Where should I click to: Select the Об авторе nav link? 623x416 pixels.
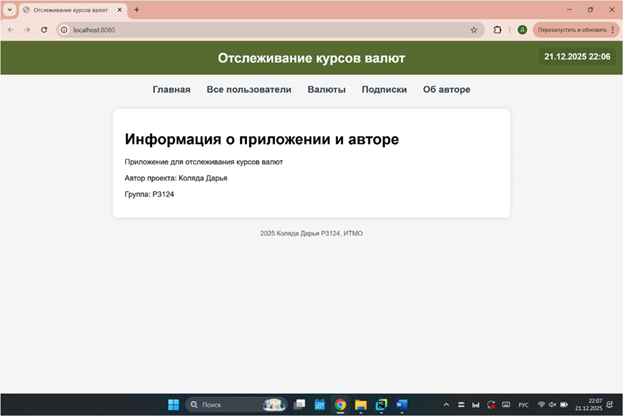[446, 90]
